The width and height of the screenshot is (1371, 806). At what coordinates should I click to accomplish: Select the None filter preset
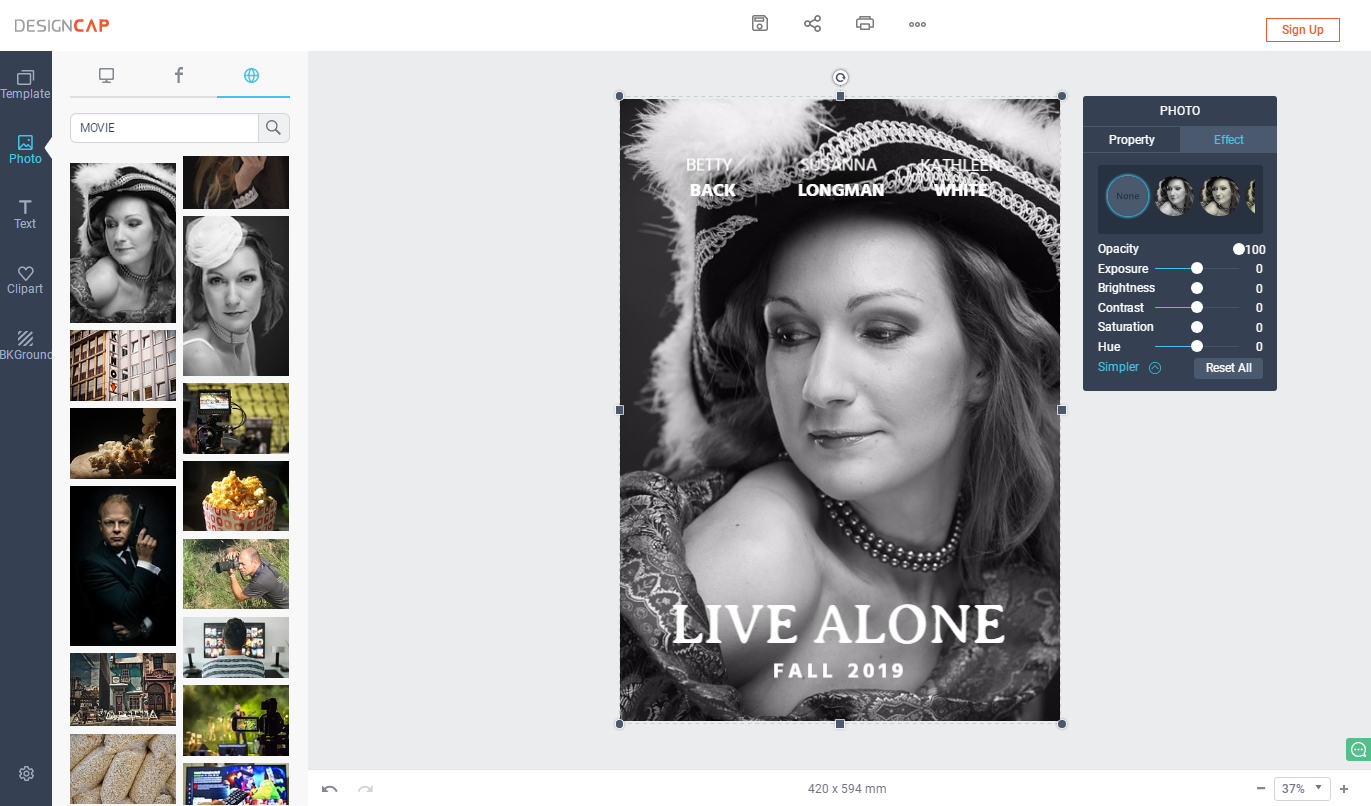click(1127, 196)
